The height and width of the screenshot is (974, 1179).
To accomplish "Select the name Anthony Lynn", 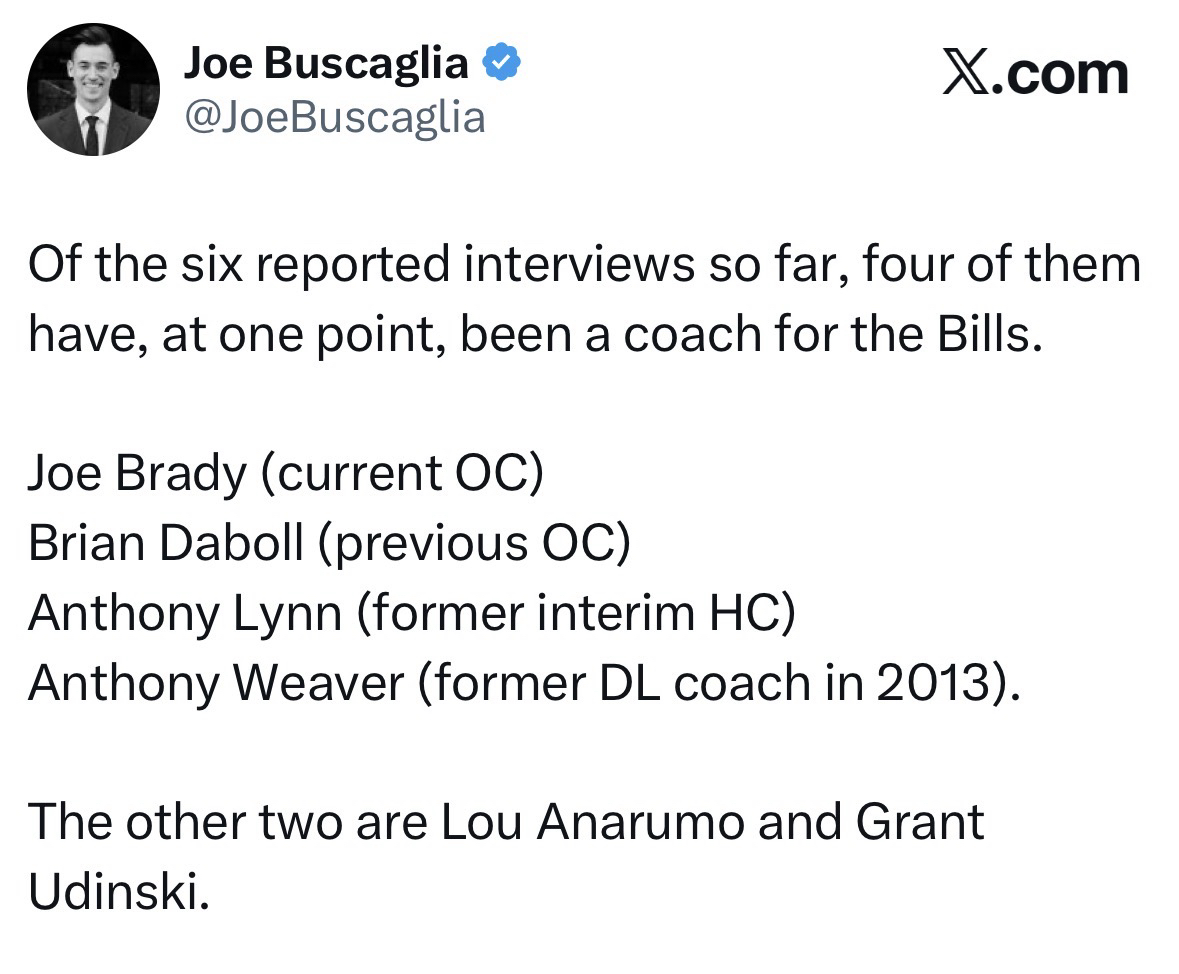I will [184, 612].
